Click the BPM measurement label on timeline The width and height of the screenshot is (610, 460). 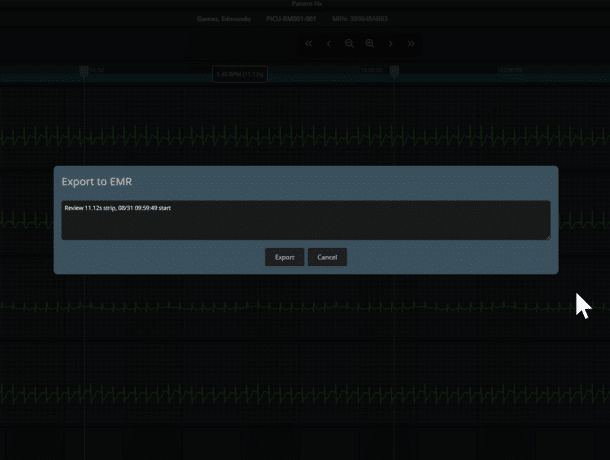(239, 74)
